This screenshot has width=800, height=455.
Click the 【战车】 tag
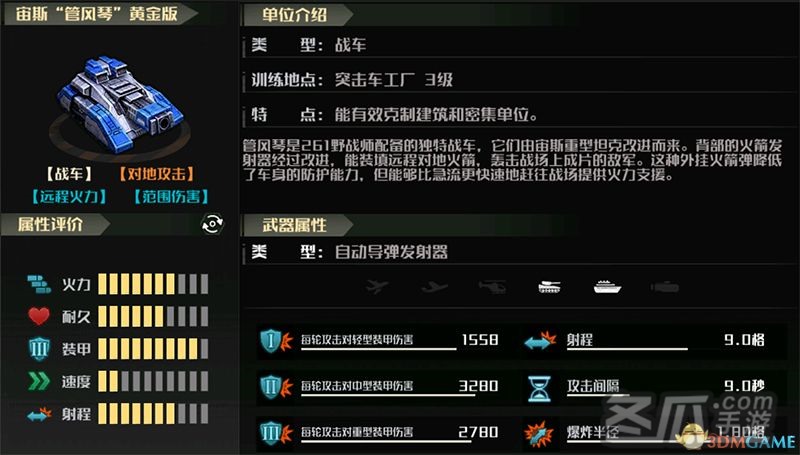[69, 174]
